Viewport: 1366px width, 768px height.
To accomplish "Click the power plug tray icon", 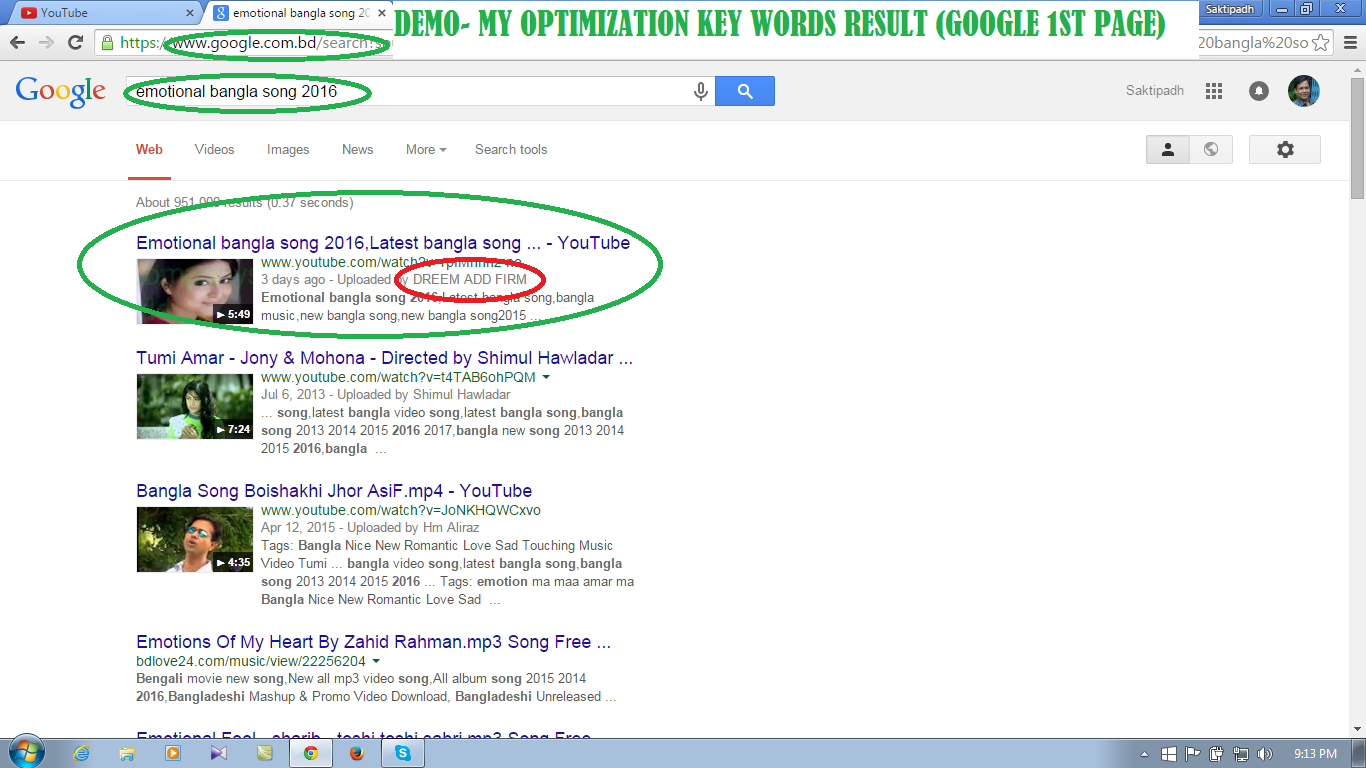I will [1217, 754].
